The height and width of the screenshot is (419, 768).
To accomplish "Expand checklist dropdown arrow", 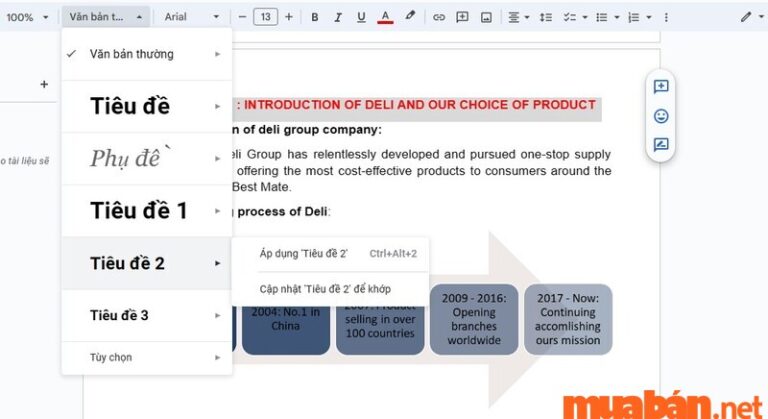I will (585, 17).
